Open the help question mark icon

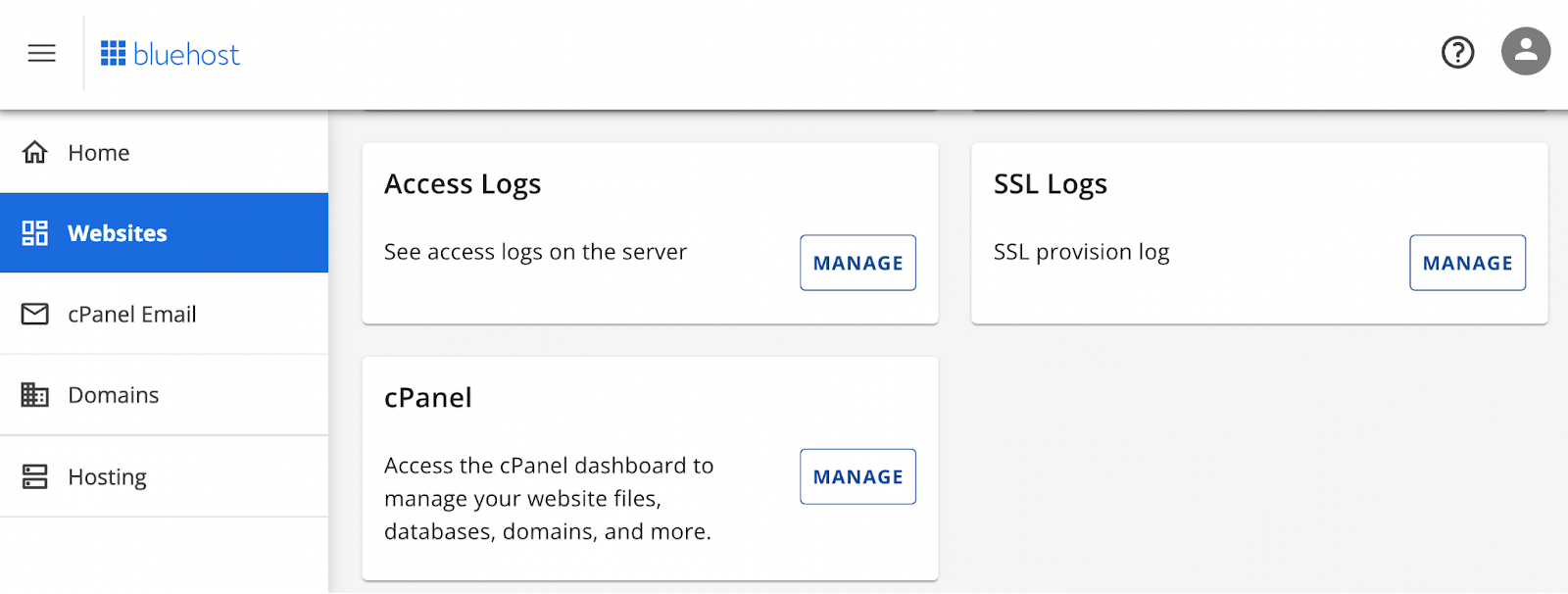[1457, 53]
